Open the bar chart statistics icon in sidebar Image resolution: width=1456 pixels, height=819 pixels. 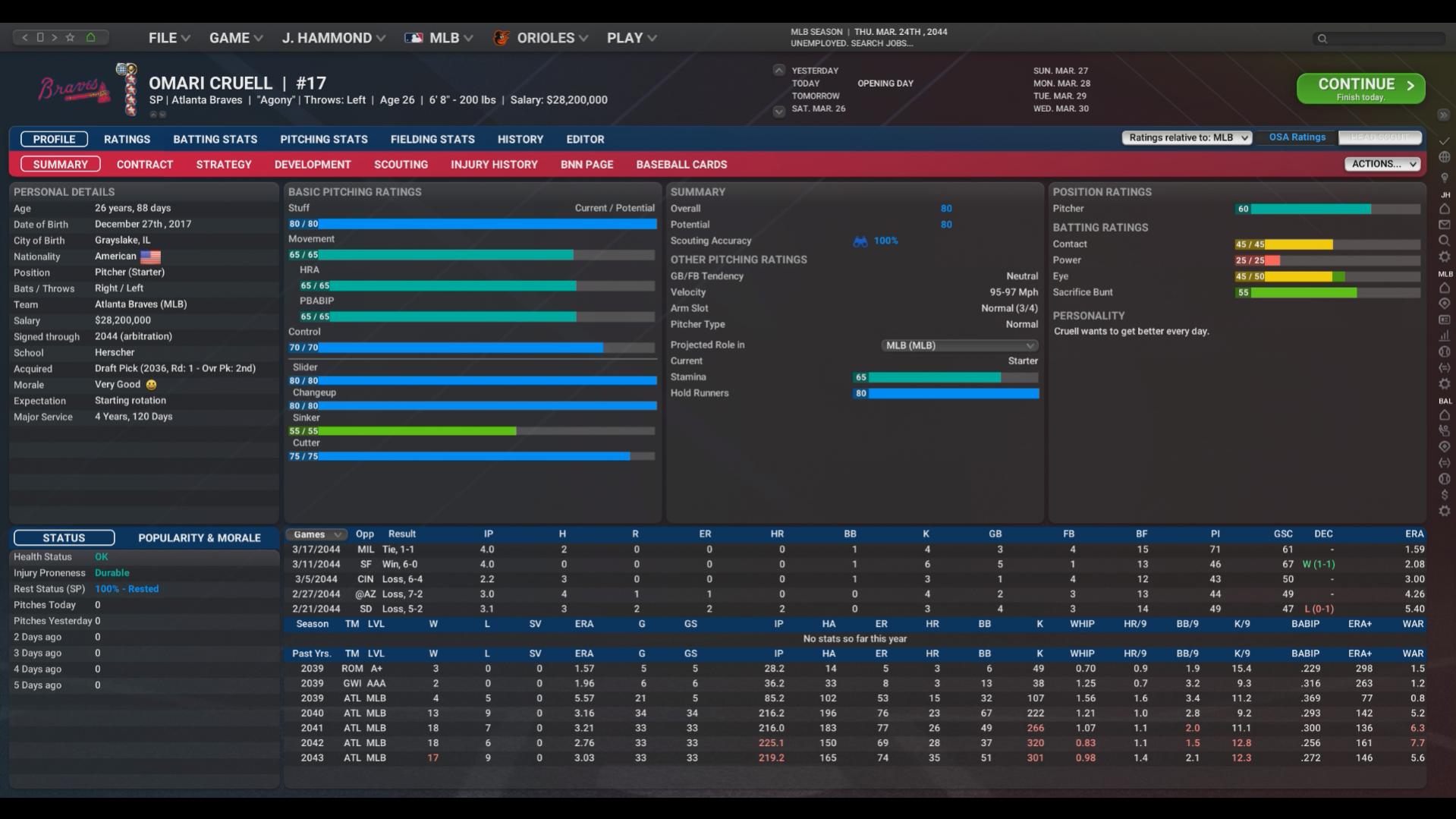(1444, 335)
